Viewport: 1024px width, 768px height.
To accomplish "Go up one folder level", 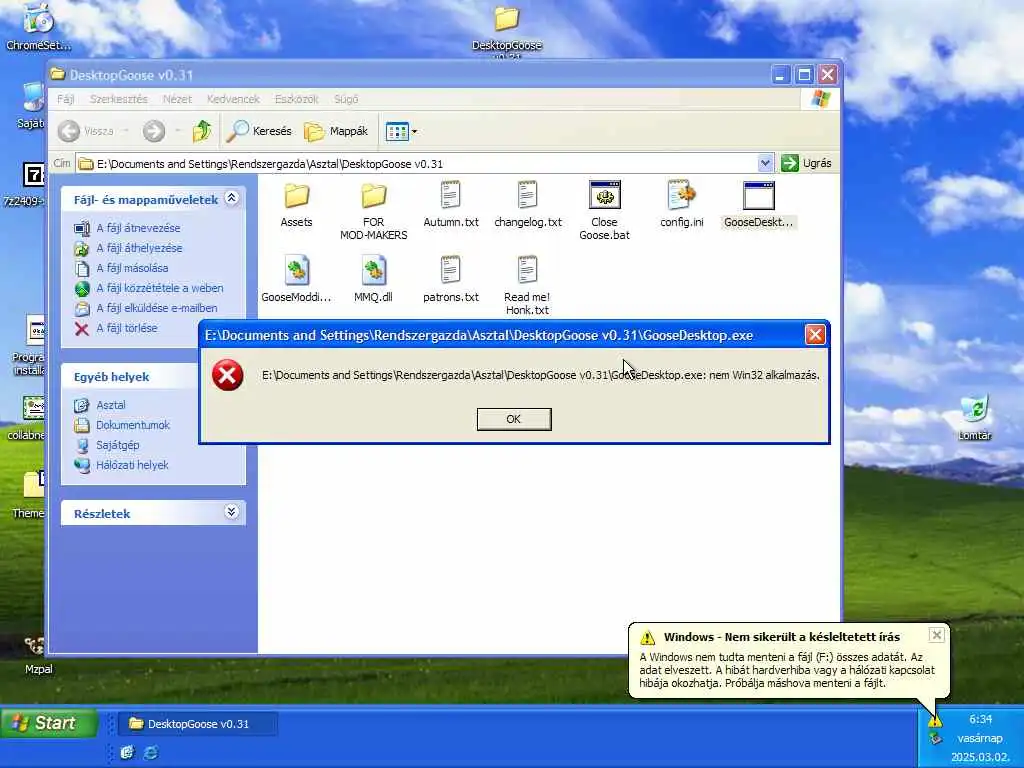I will coord(202,131).
